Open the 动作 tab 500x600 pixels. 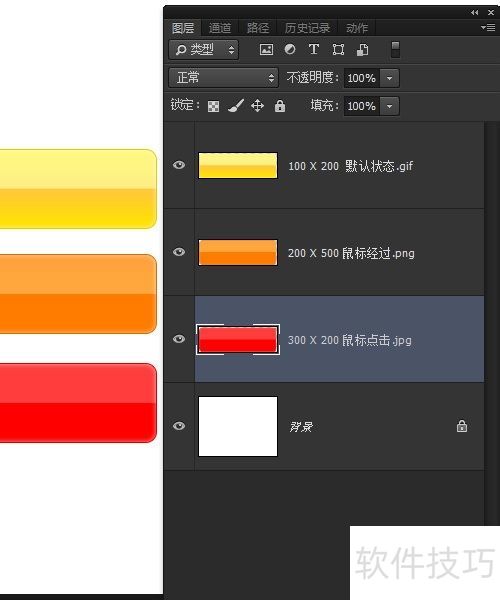click(357, 28)
